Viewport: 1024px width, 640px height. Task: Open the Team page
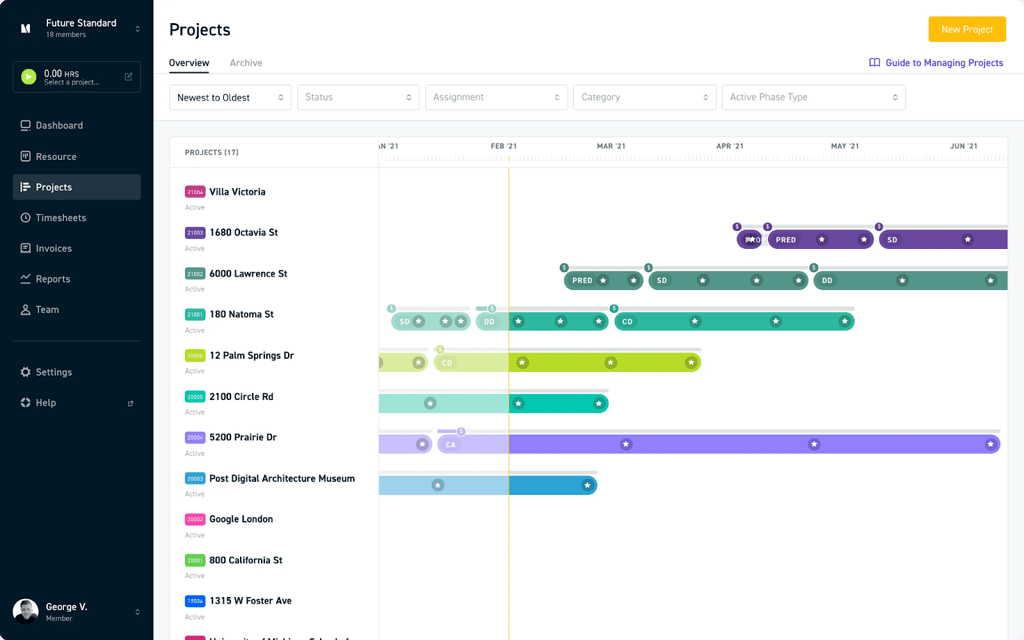coord(48,310)
